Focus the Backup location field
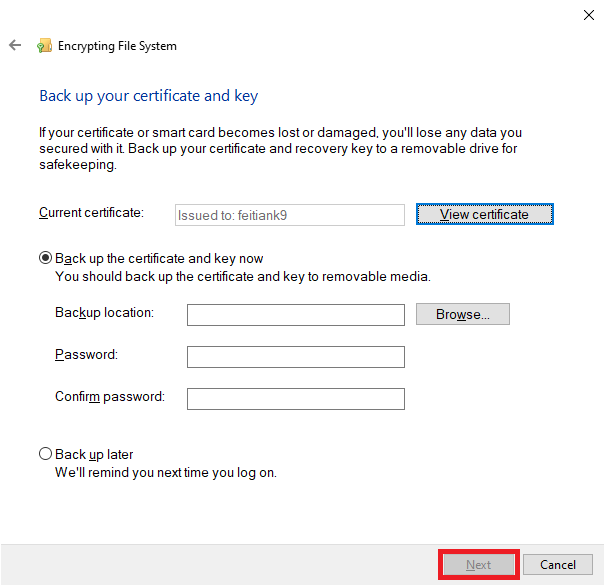 coord(296,315)
